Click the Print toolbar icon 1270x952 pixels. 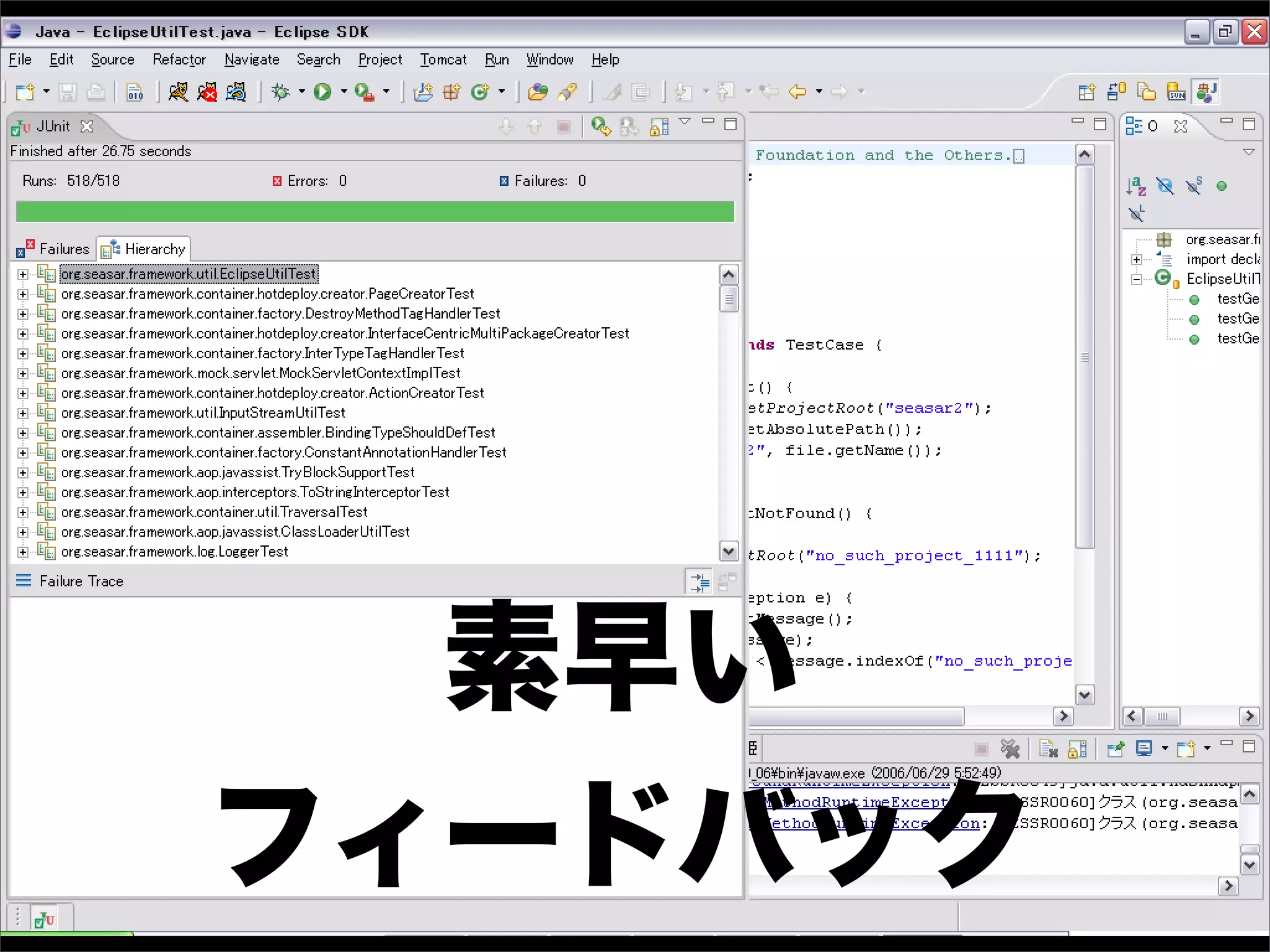(95, 92)
